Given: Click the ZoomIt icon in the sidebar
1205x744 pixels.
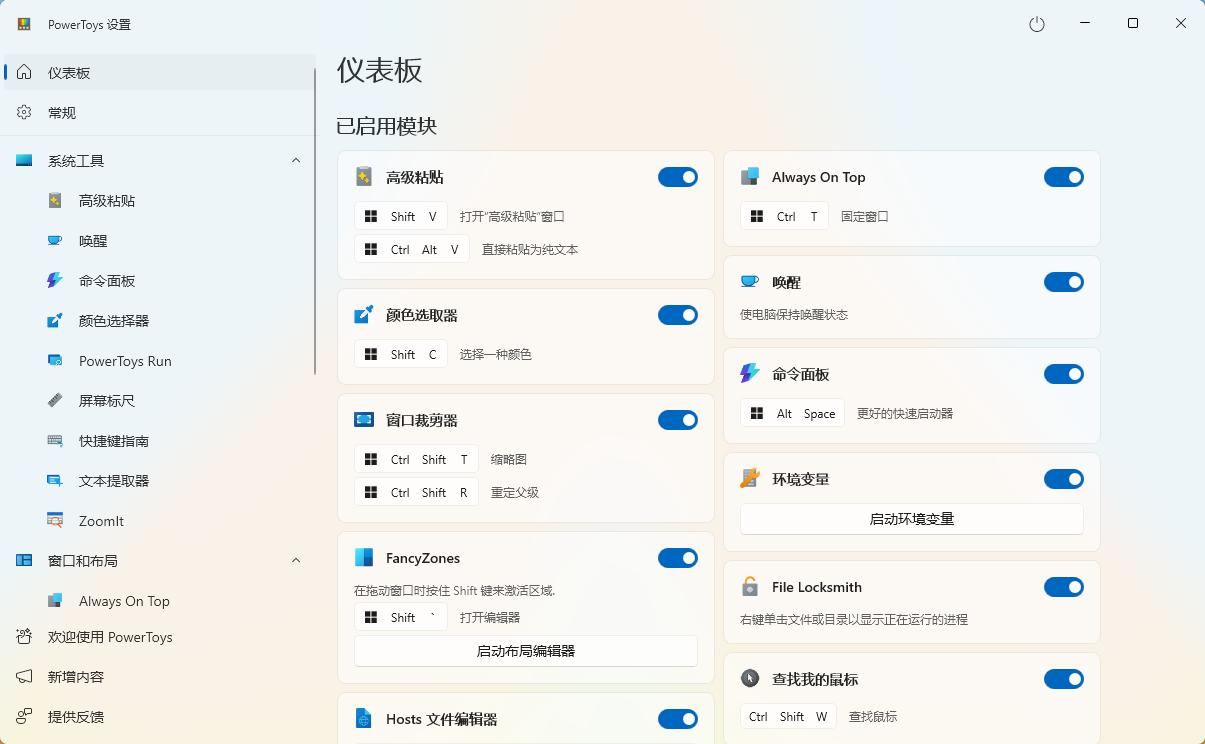Looking at the screenshot, I should coord(55,521).
